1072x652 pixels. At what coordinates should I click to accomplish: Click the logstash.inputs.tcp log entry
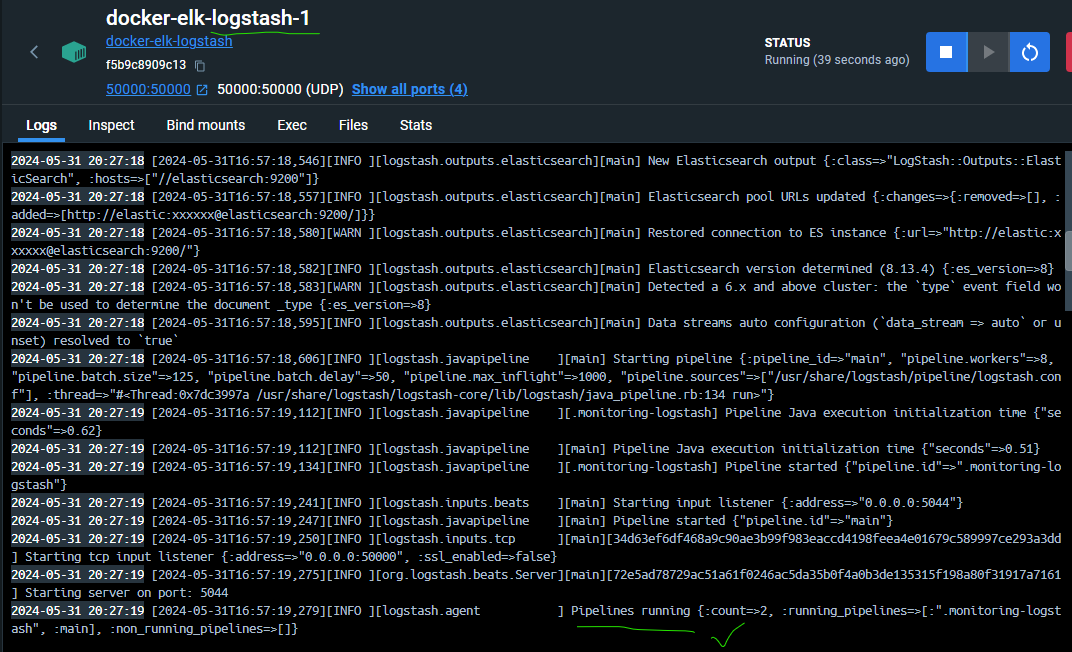(x=536, y=548)
